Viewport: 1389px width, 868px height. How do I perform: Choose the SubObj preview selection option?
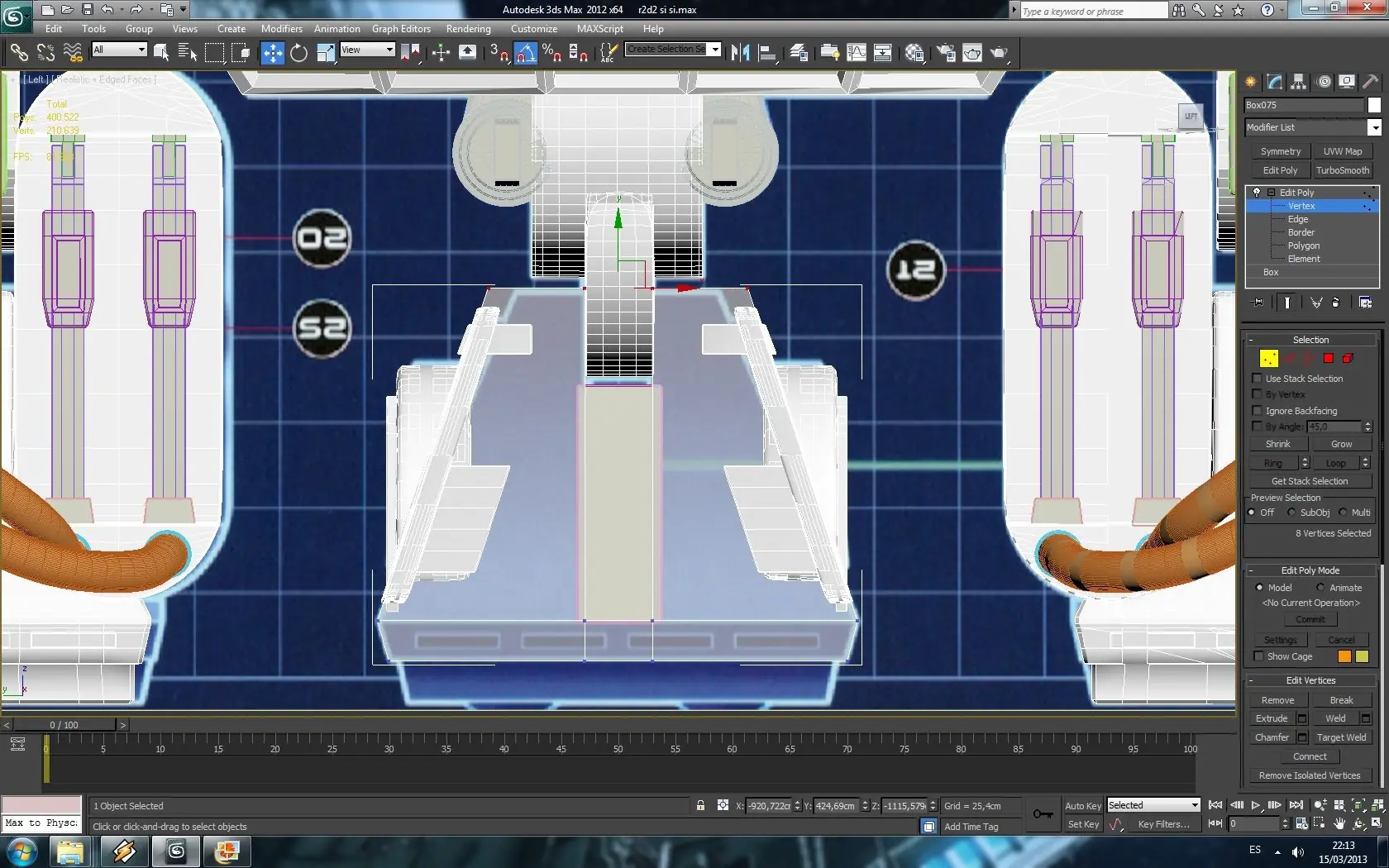click(1291, 513)
